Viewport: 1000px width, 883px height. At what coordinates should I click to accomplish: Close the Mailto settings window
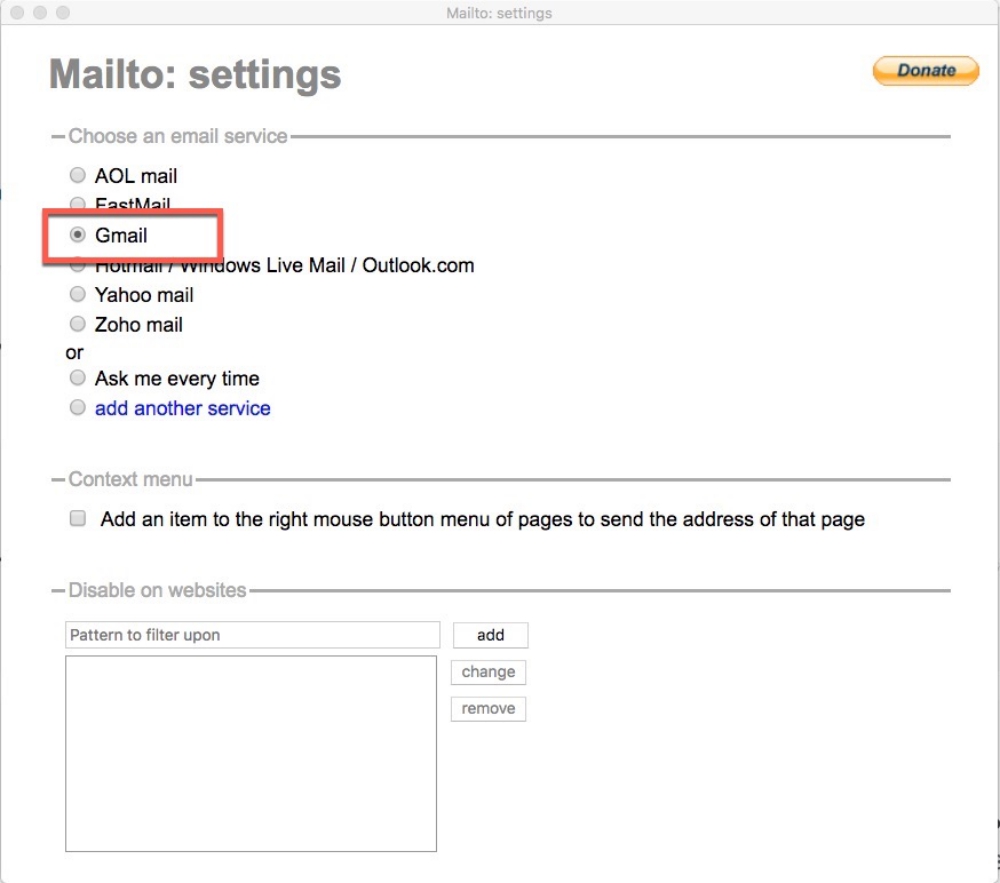click(x=18, y=13)
